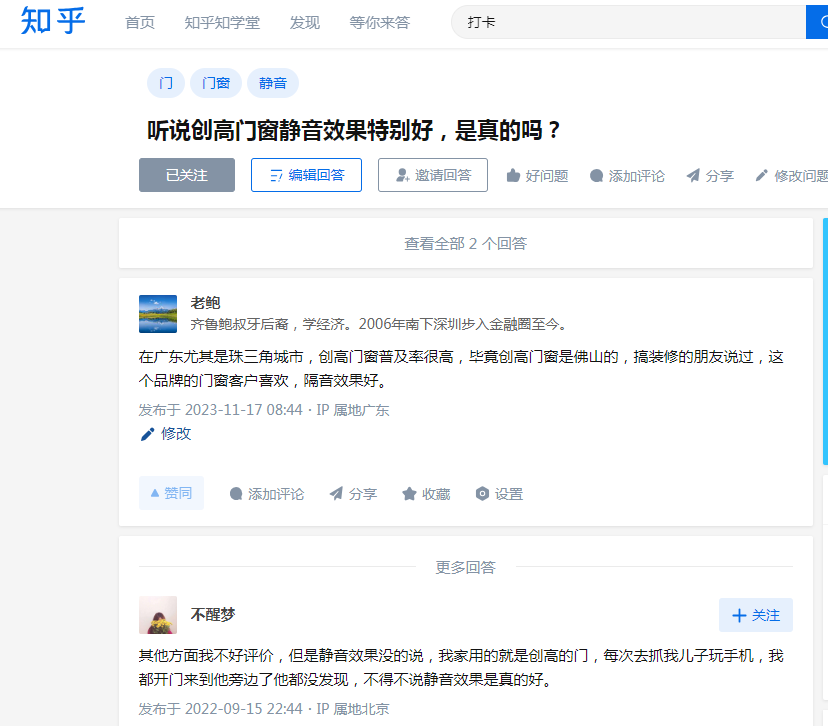Screen dimensions: 828x726
Task: Click 修改问题 pencil button
Action: pos(791,176)
